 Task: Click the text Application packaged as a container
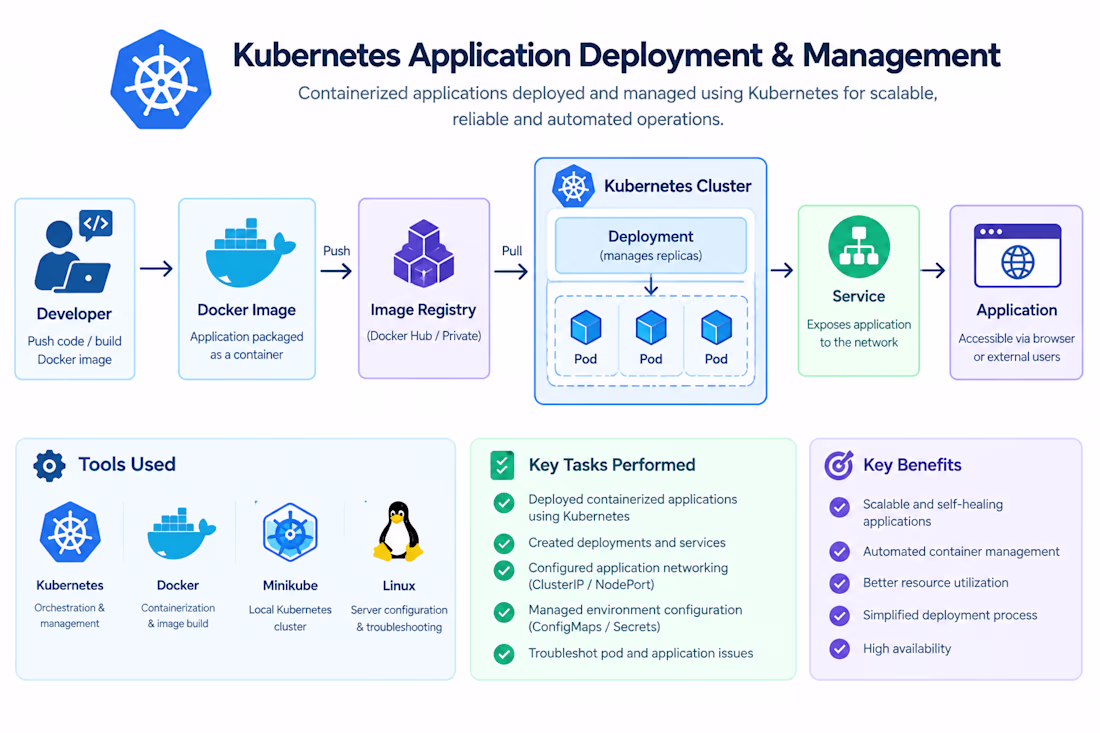coord(247,346)
